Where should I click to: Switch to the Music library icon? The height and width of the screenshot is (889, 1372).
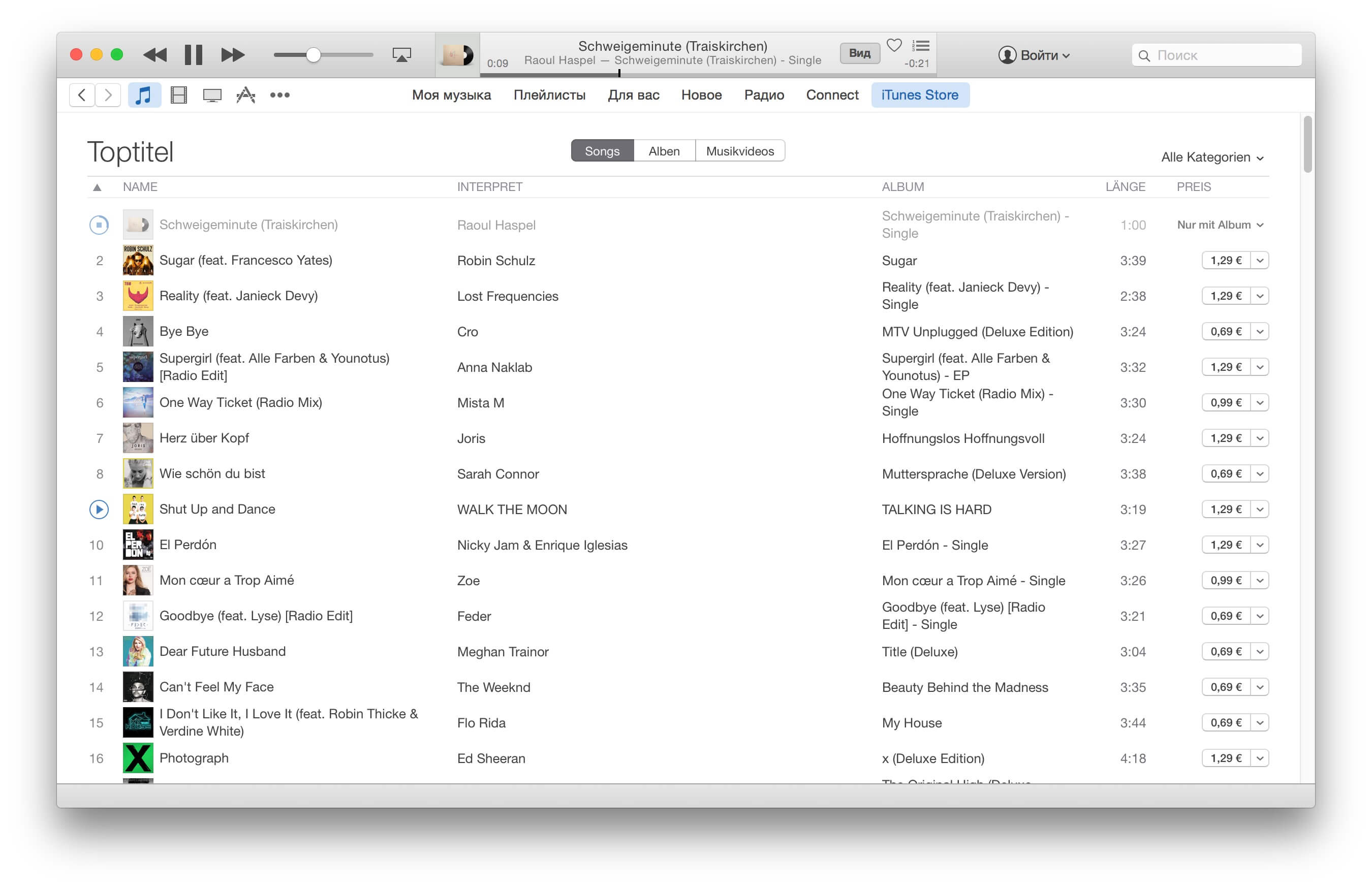(143, 95)
